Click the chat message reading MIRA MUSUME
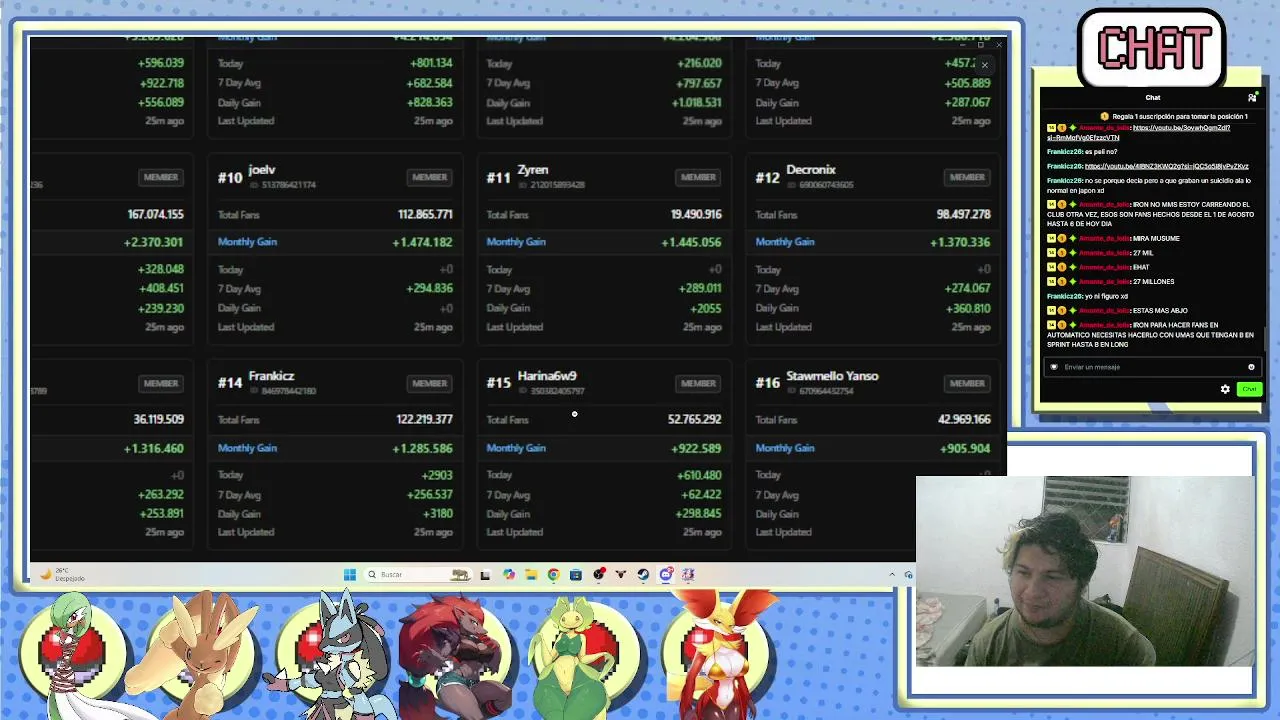1280x720 pixels. (x=1156, y=238)
